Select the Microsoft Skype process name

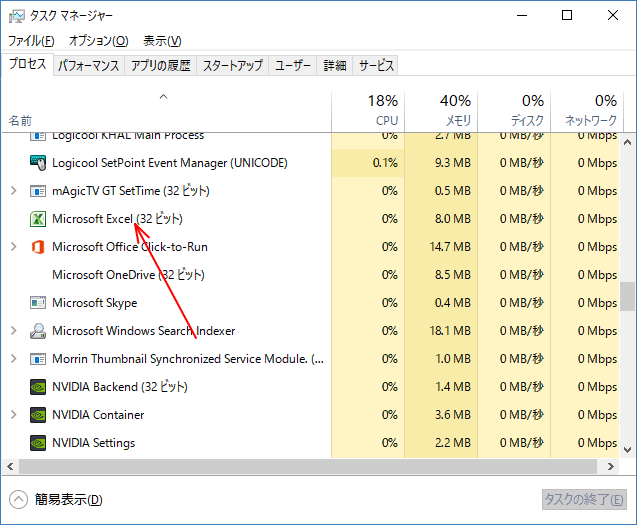95,303
